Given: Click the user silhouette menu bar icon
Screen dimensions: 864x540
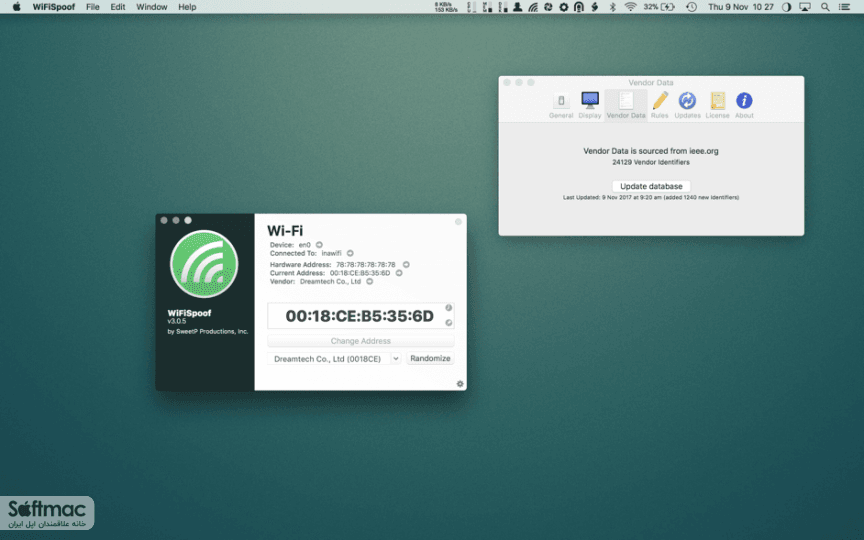Looking at the screenshot, I should (517, 7).
